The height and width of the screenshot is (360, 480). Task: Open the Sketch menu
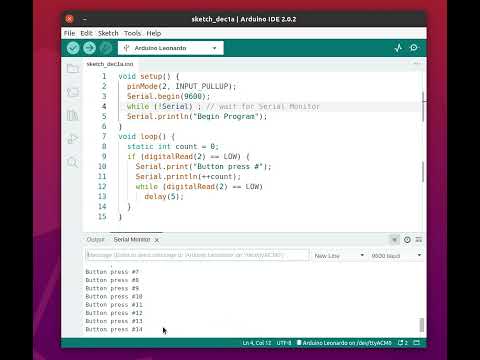click(108, 33)
